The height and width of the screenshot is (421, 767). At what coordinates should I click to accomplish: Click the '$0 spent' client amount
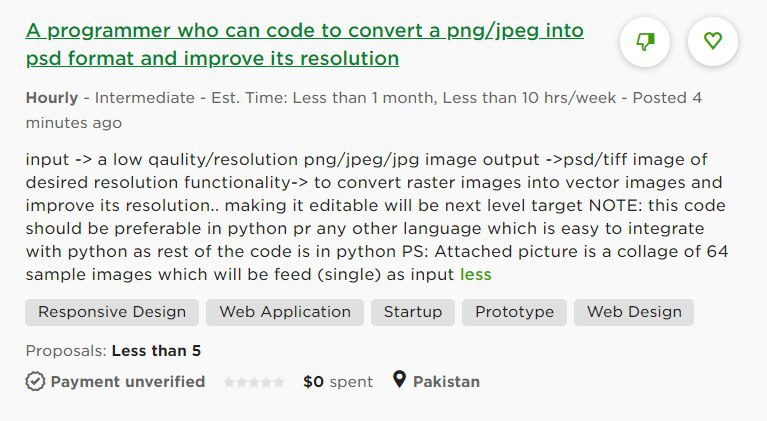tap(338, 382)
